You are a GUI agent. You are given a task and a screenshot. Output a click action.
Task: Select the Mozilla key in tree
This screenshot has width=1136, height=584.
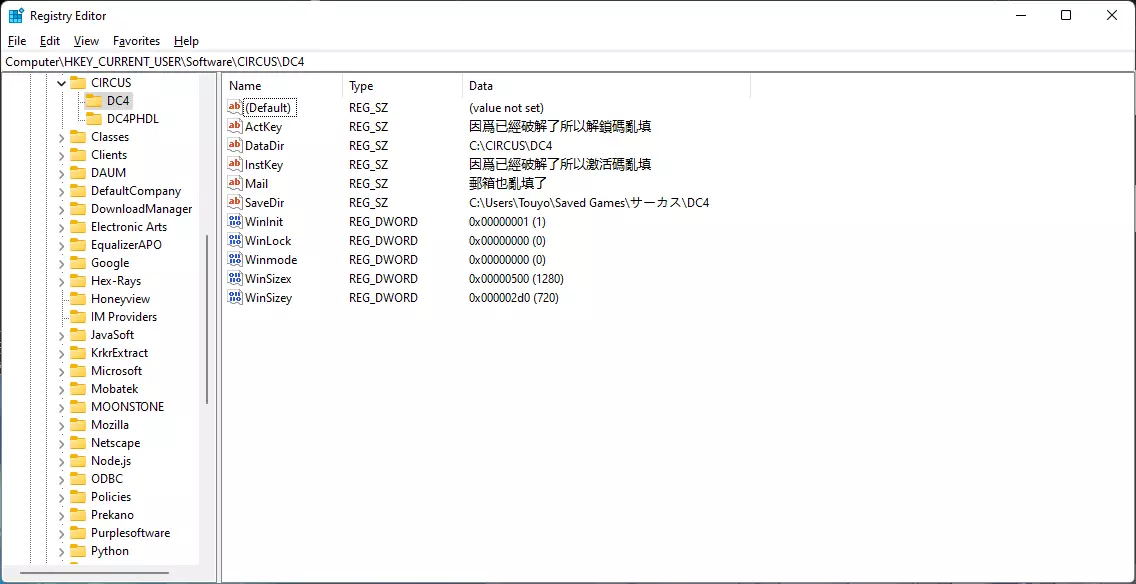tap(109, 425)
